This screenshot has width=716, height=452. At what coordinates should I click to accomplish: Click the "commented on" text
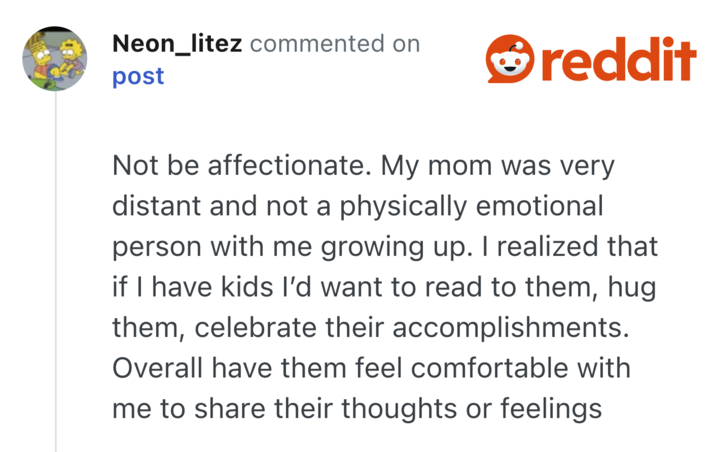[335, 44]
